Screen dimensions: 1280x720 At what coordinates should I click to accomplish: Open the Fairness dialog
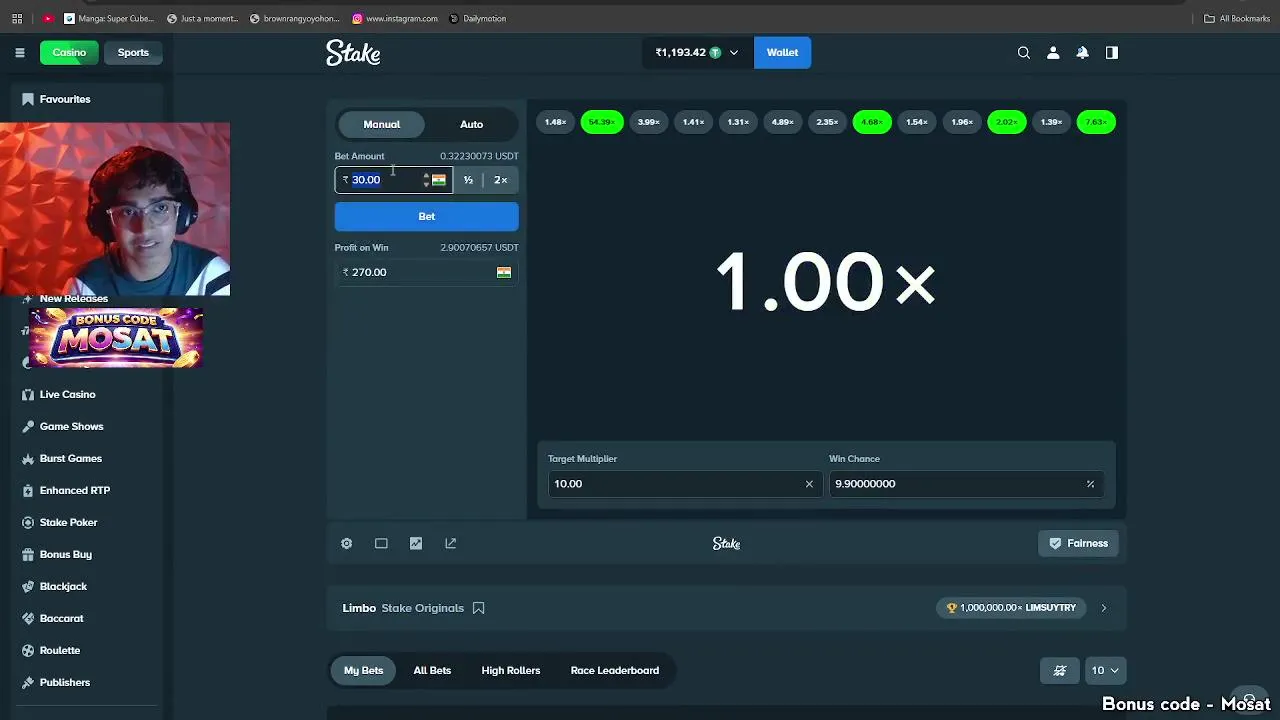point(1078,543)
